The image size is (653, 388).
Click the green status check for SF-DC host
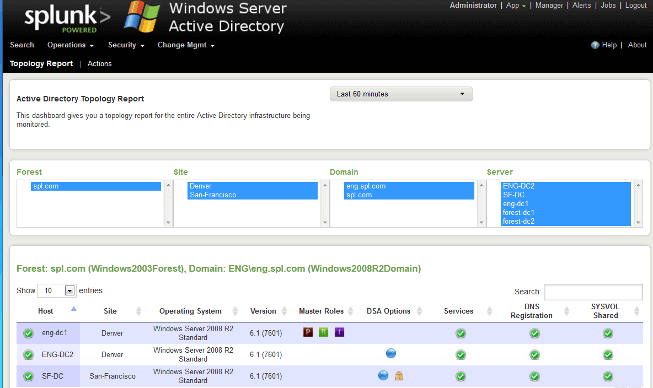point(28,376)
